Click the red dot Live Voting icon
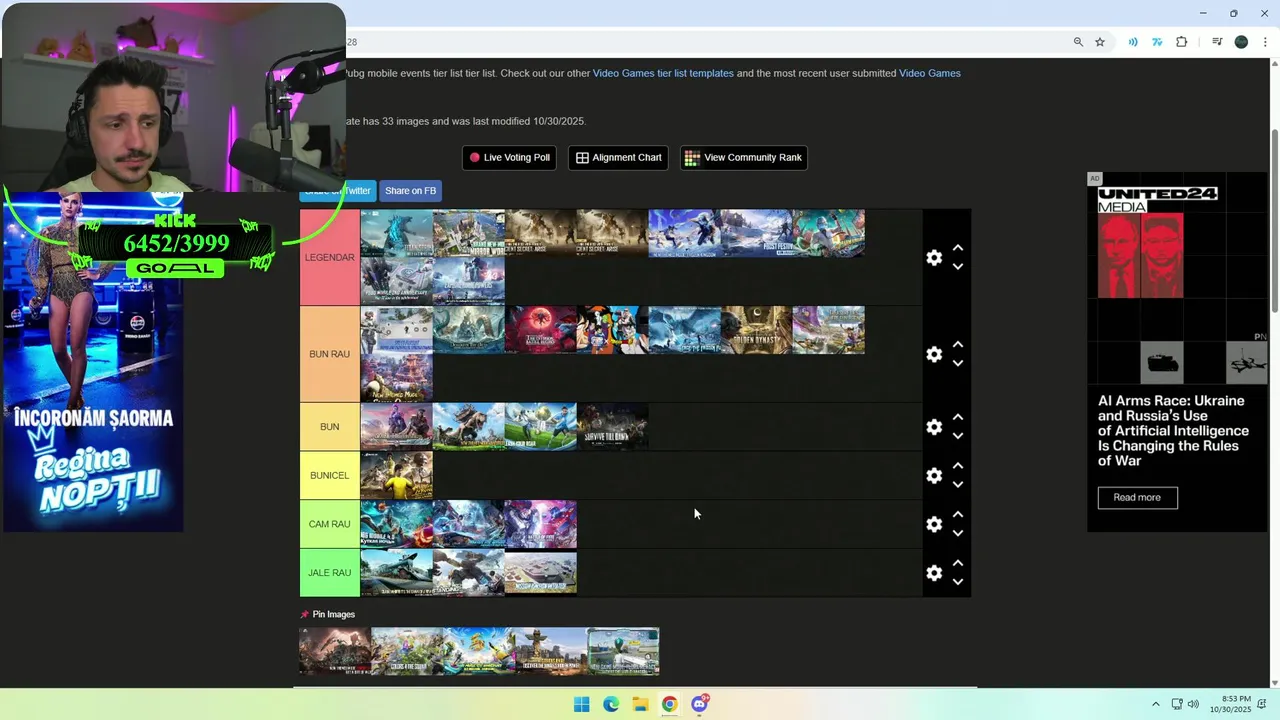 475,157
